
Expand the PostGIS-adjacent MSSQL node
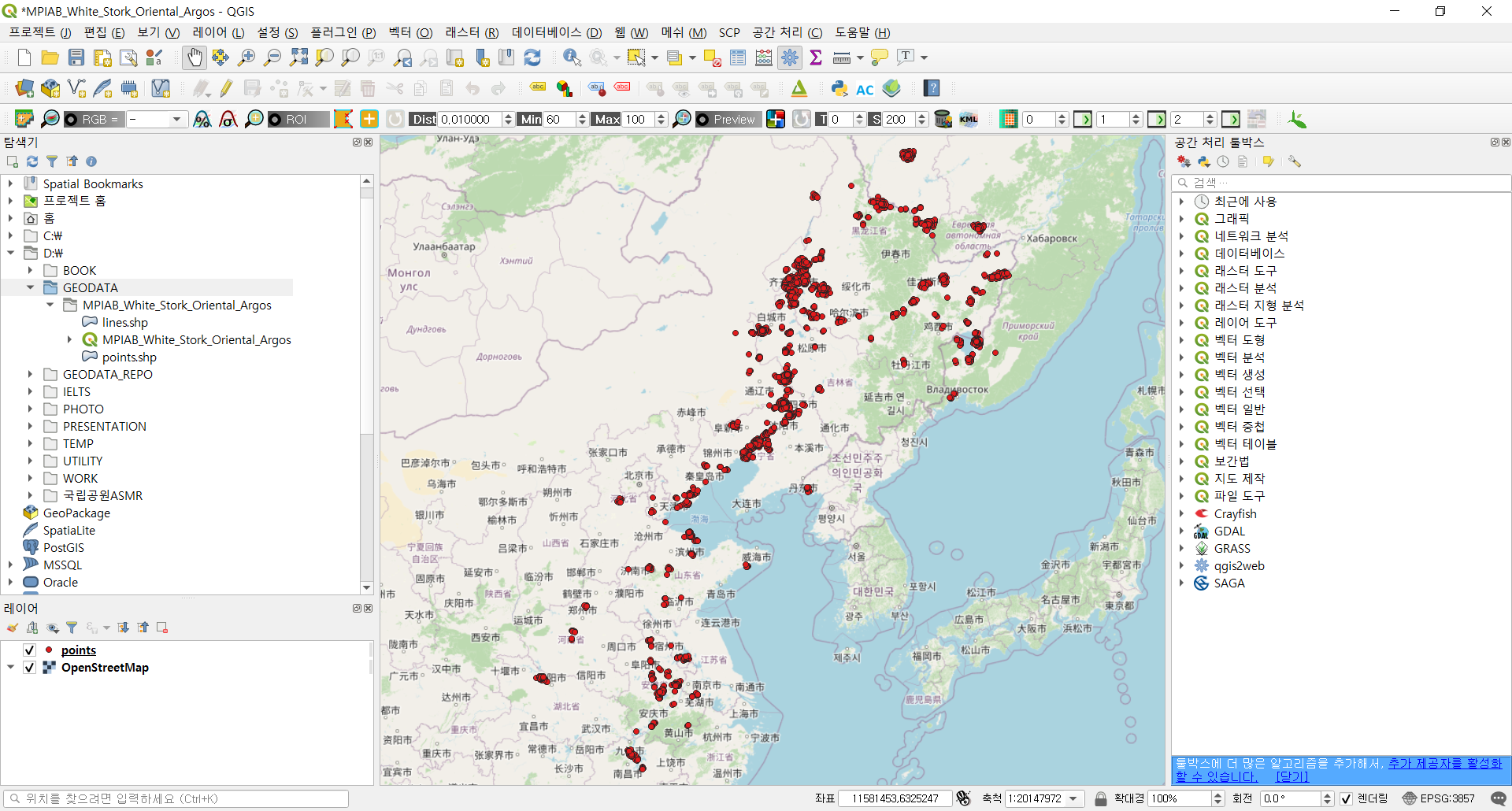click(x=10, y=565)
